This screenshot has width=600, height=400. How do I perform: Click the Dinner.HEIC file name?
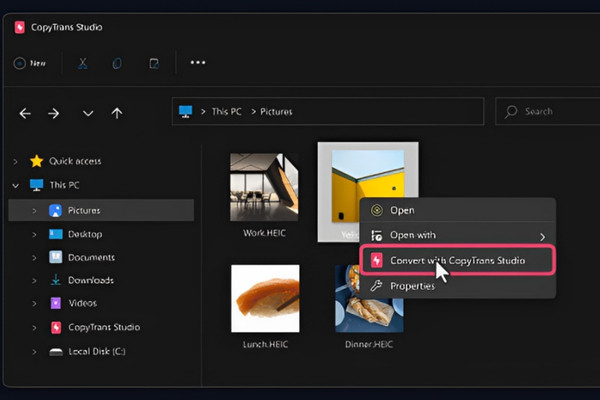(369, 344)
